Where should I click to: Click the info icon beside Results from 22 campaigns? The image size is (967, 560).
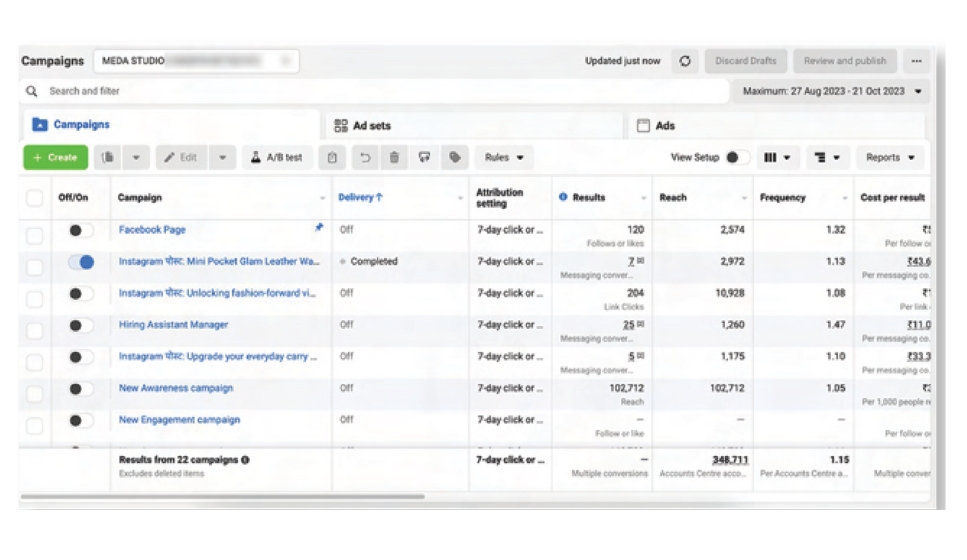[x=245, y=460]
